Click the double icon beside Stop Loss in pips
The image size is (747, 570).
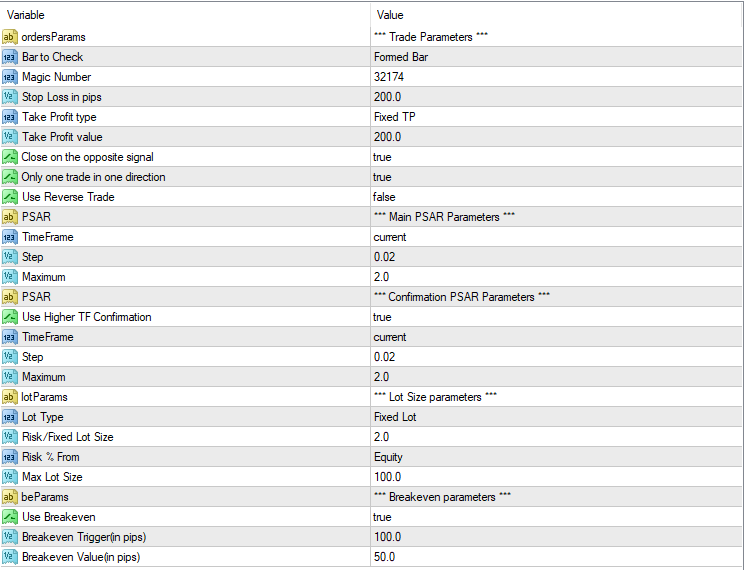10,97
